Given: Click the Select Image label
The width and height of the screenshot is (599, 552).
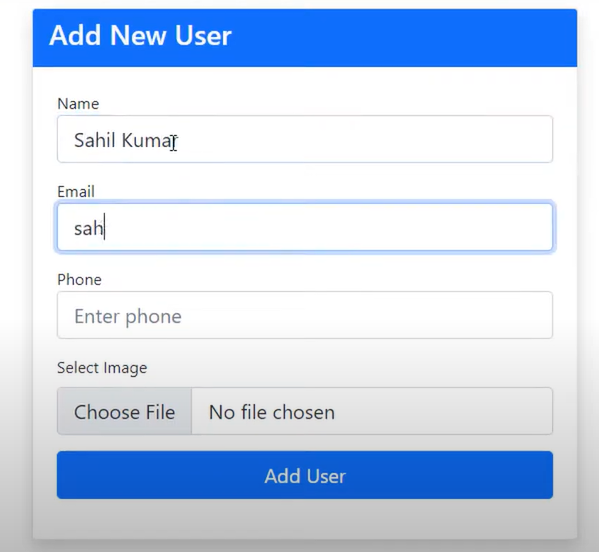Looking at the screenshot, I should [102, 367].
